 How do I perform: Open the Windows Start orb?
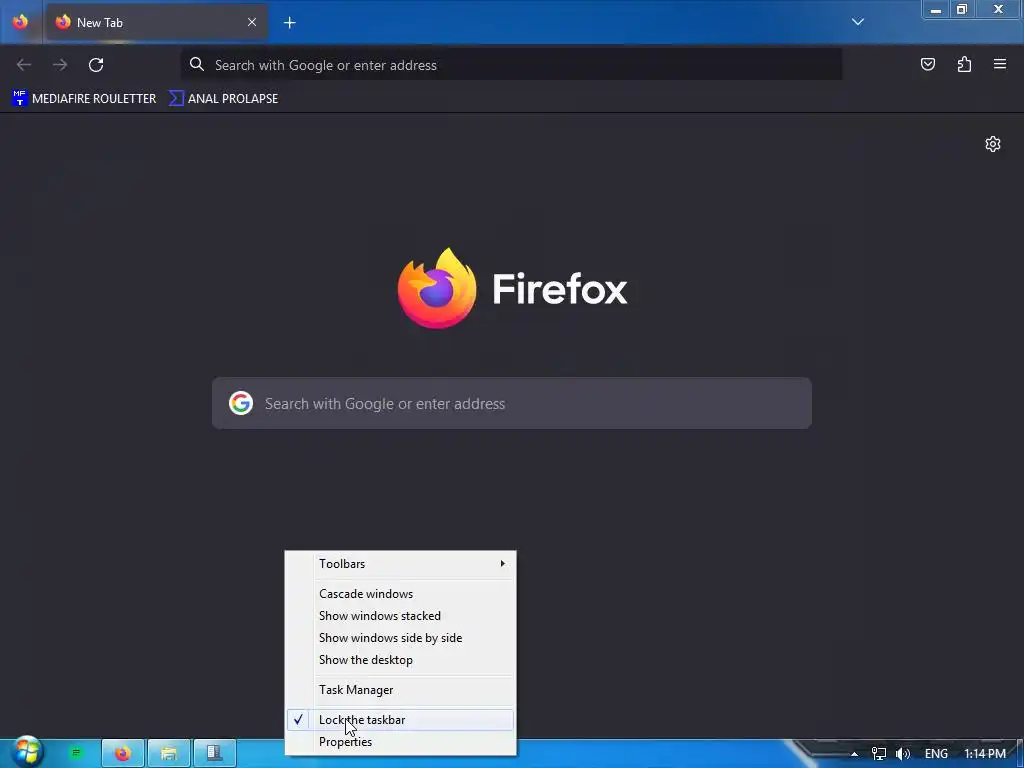pos(26,752)
